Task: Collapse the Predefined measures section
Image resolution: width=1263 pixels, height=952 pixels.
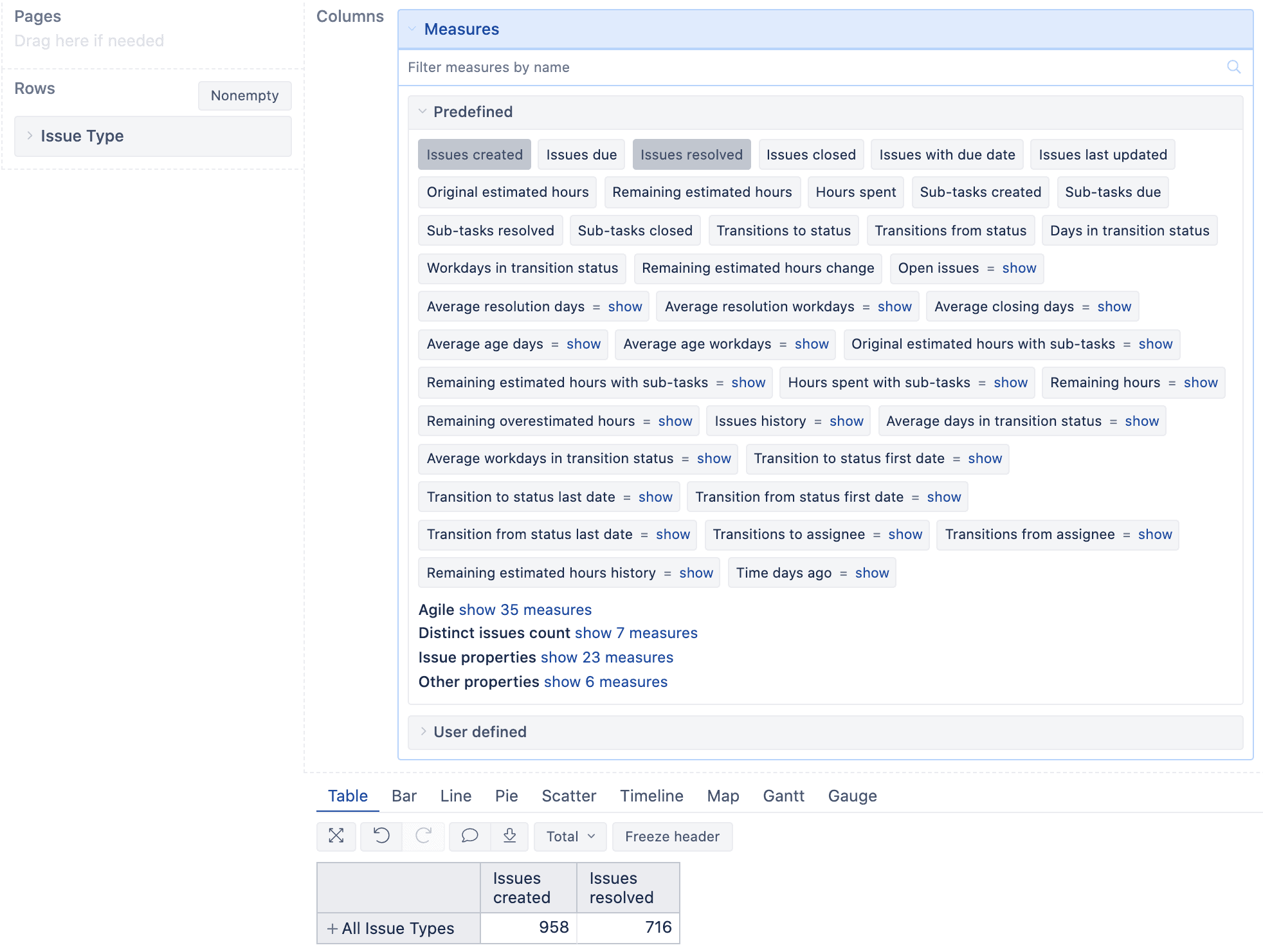Action: (x=423, y=111)
